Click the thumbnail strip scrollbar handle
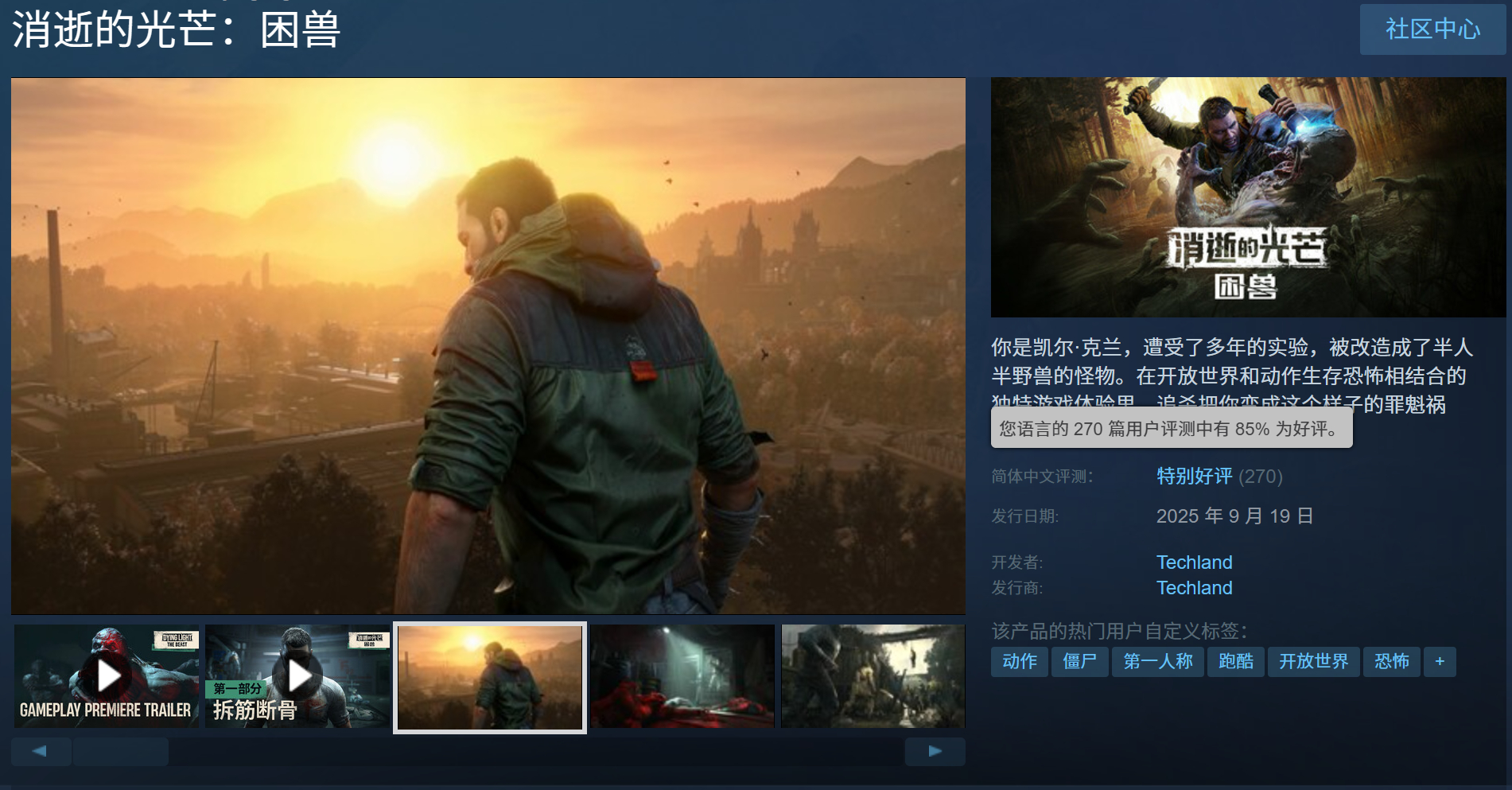Screen dimensions: 1512x790 pyautogui.click(x=121, y=751)
